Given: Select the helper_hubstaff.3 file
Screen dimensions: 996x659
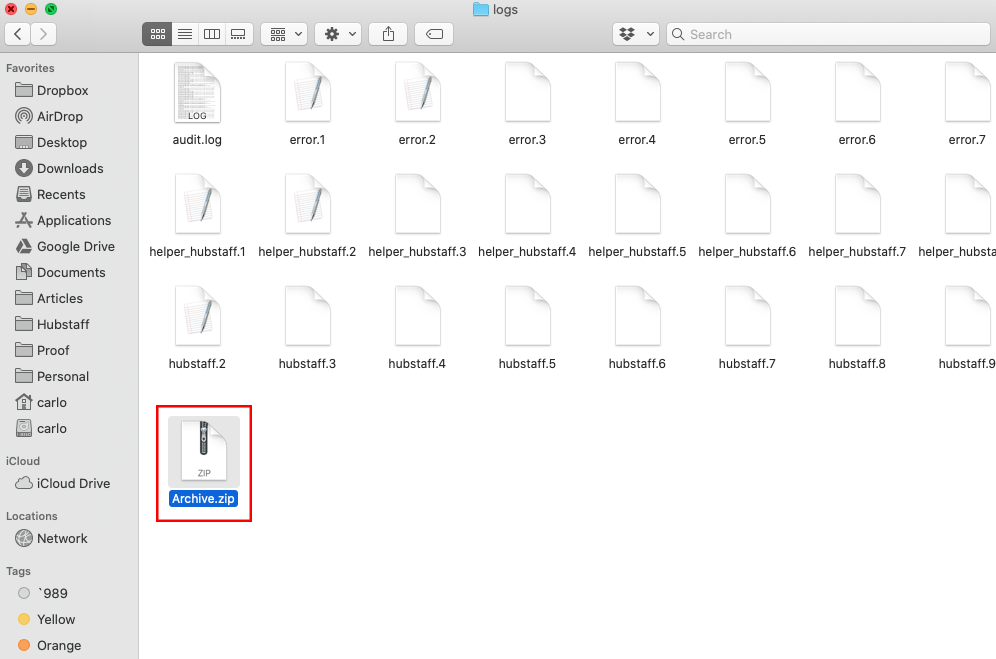Looking at the screenshot, I should (417, 217).
